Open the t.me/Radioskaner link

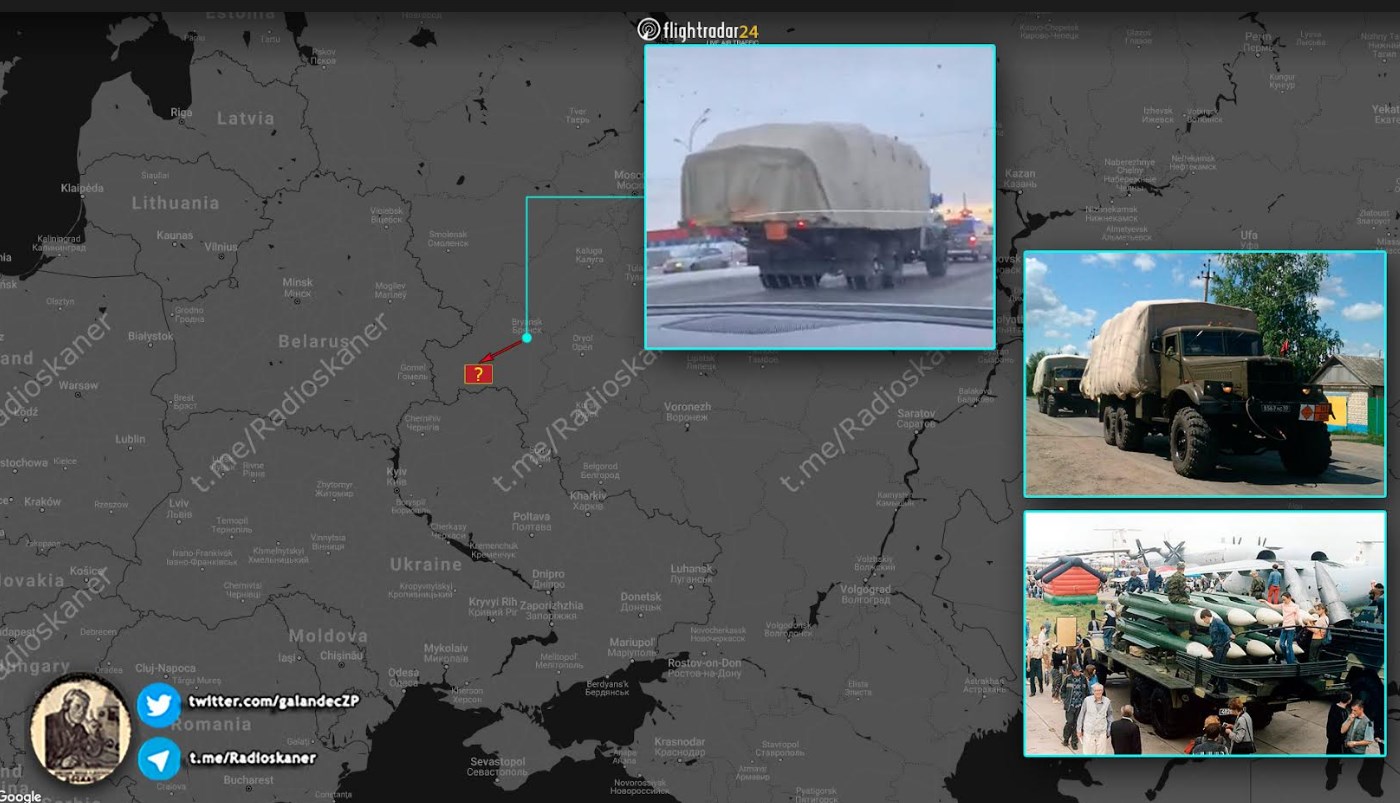click(252, 758)
